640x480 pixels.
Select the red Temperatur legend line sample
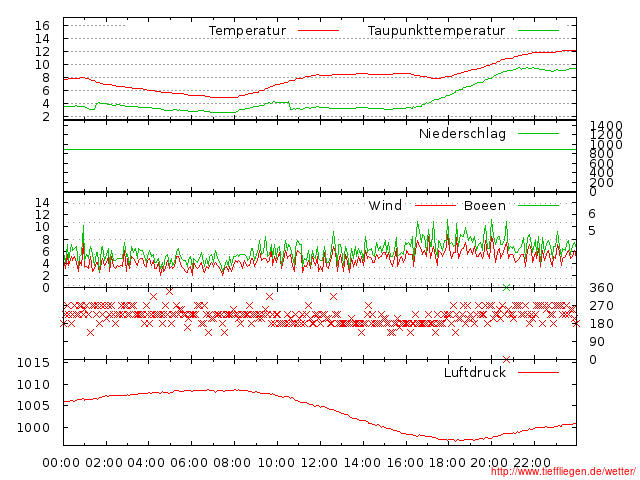318,31
